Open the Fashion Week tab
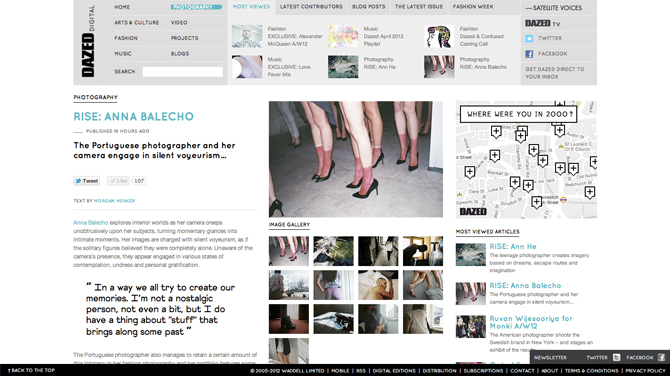 click(473, 7)
